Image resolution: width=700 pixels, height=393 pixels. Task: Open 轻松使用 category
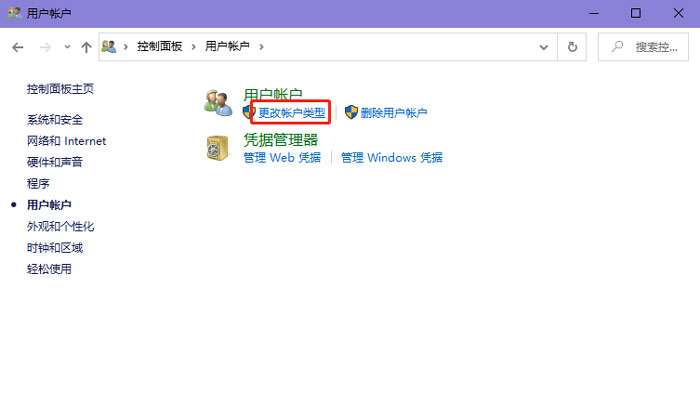click(x=49, y=269)
